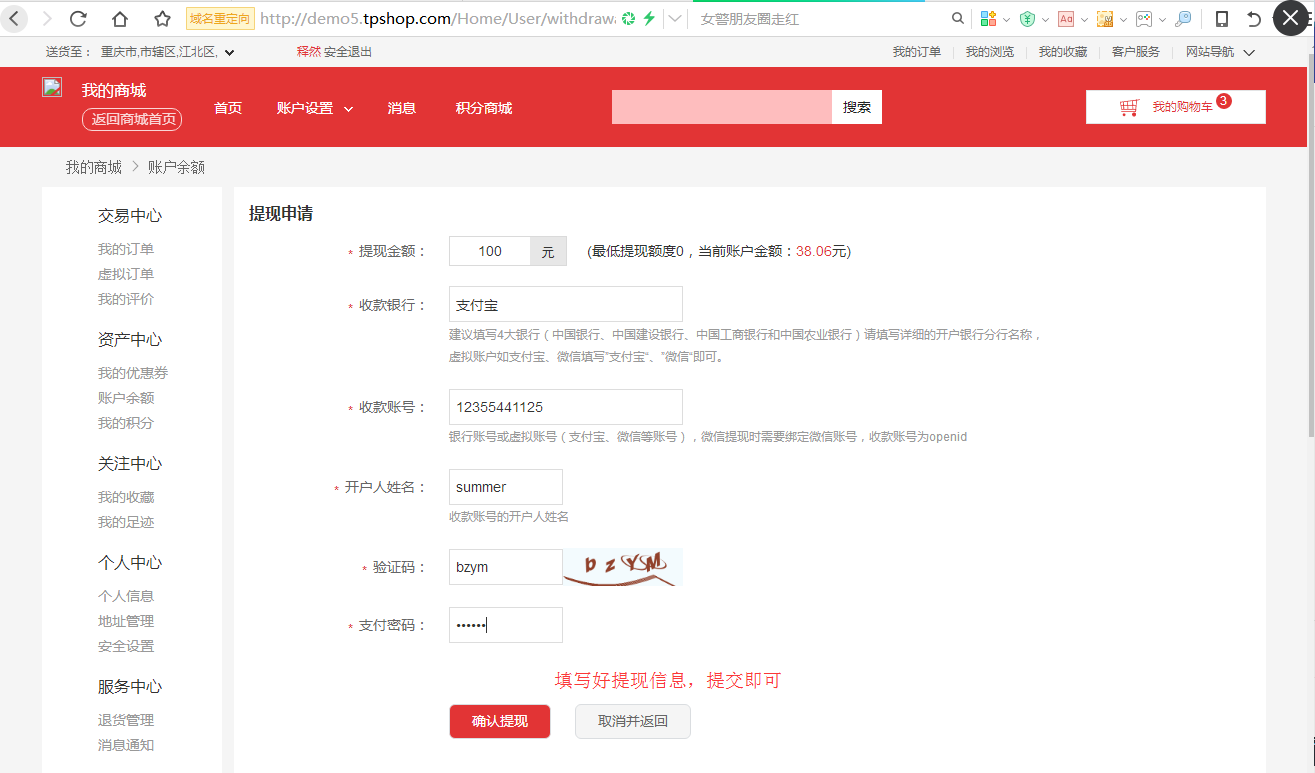Screen dimensions: 1315x773
Task: Open the 网站导航 dropdown
Action: point(1211,51)
